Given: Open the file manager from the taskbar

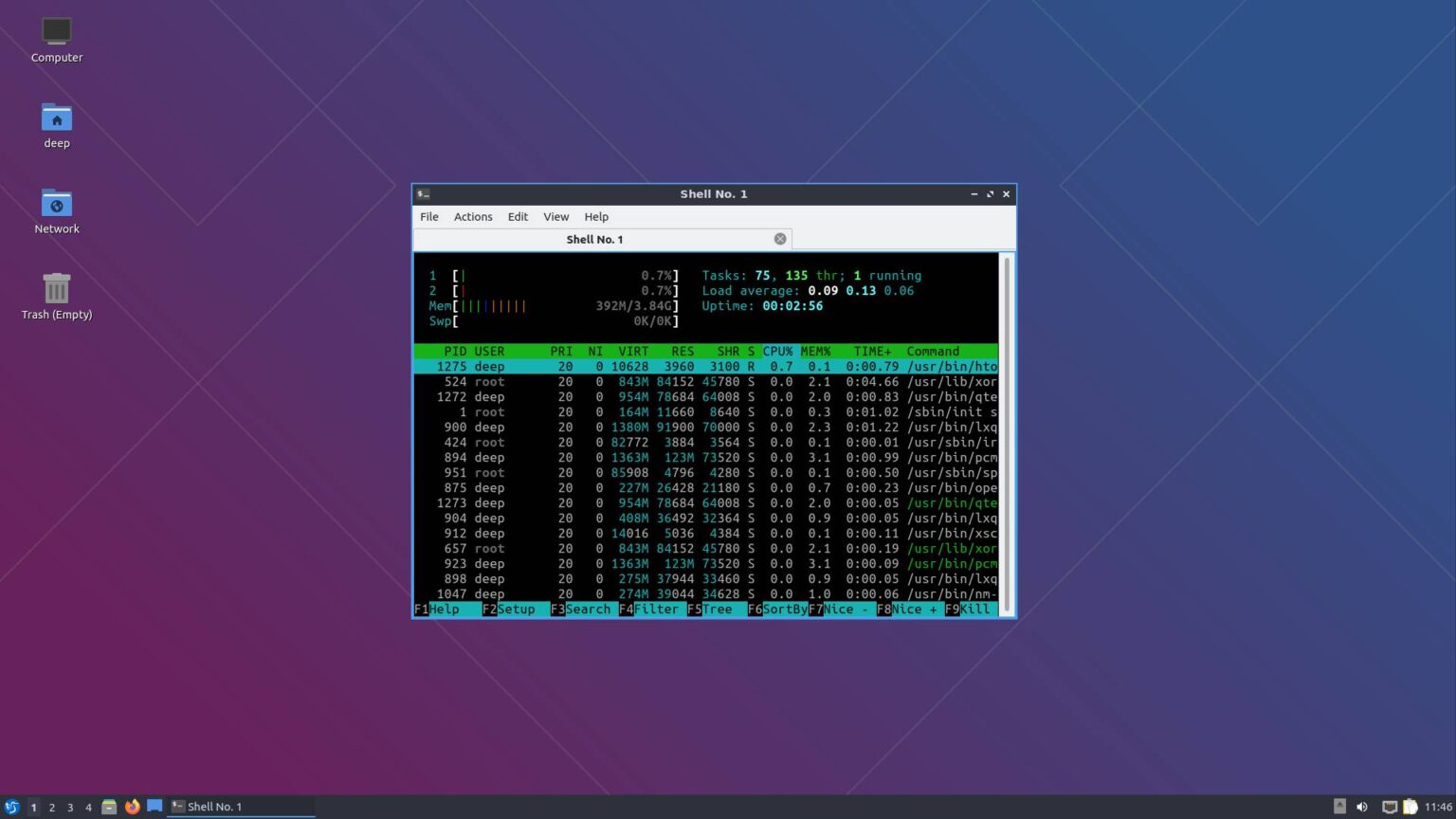Looking at the screenshot, I should coord(109,807).
